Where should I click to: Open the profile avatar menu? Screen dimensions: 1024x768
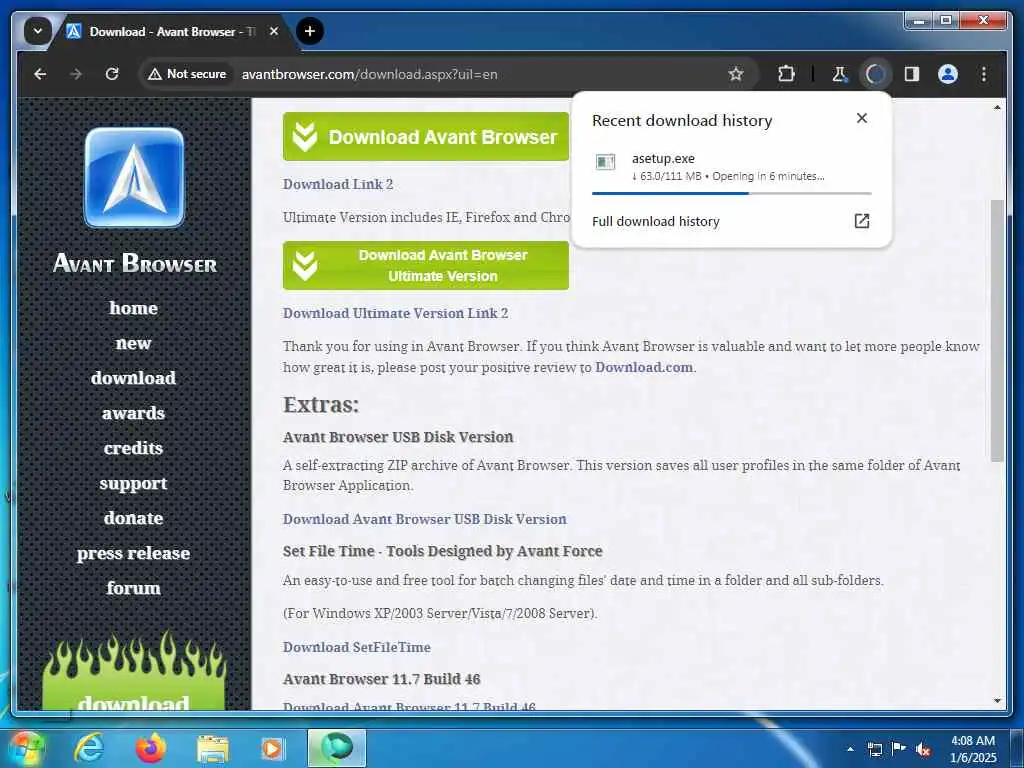tap(948, 74)
